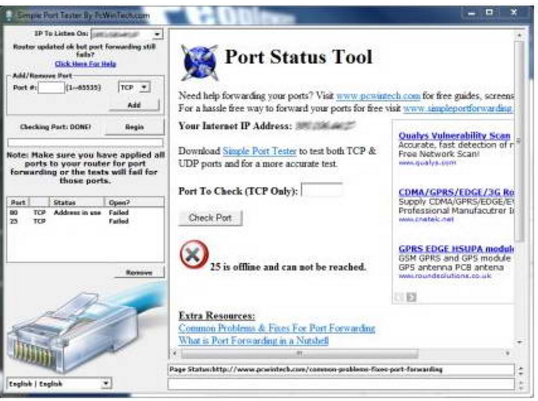The height and width of the screenshot is (401, 538).
Task: Click the Begin button
Action: (x=134, y=127)
